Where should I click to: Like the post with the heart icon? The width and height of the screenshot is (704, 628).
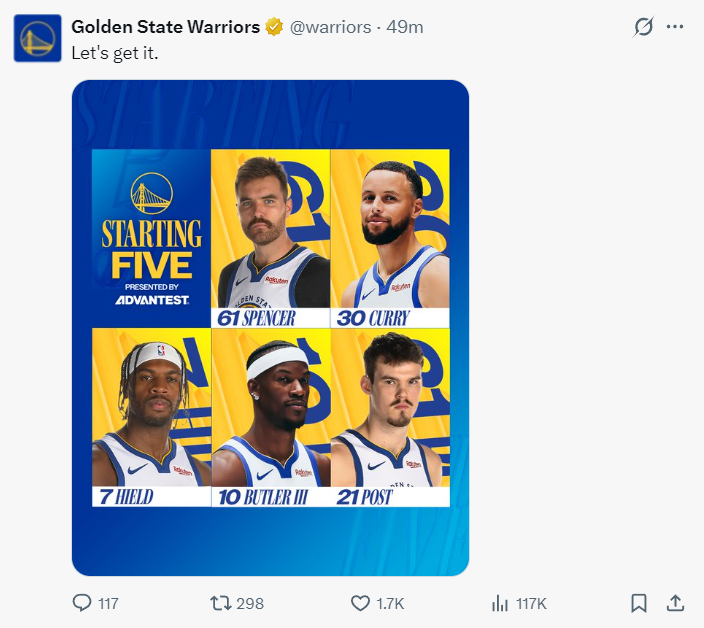pos(360,603)
